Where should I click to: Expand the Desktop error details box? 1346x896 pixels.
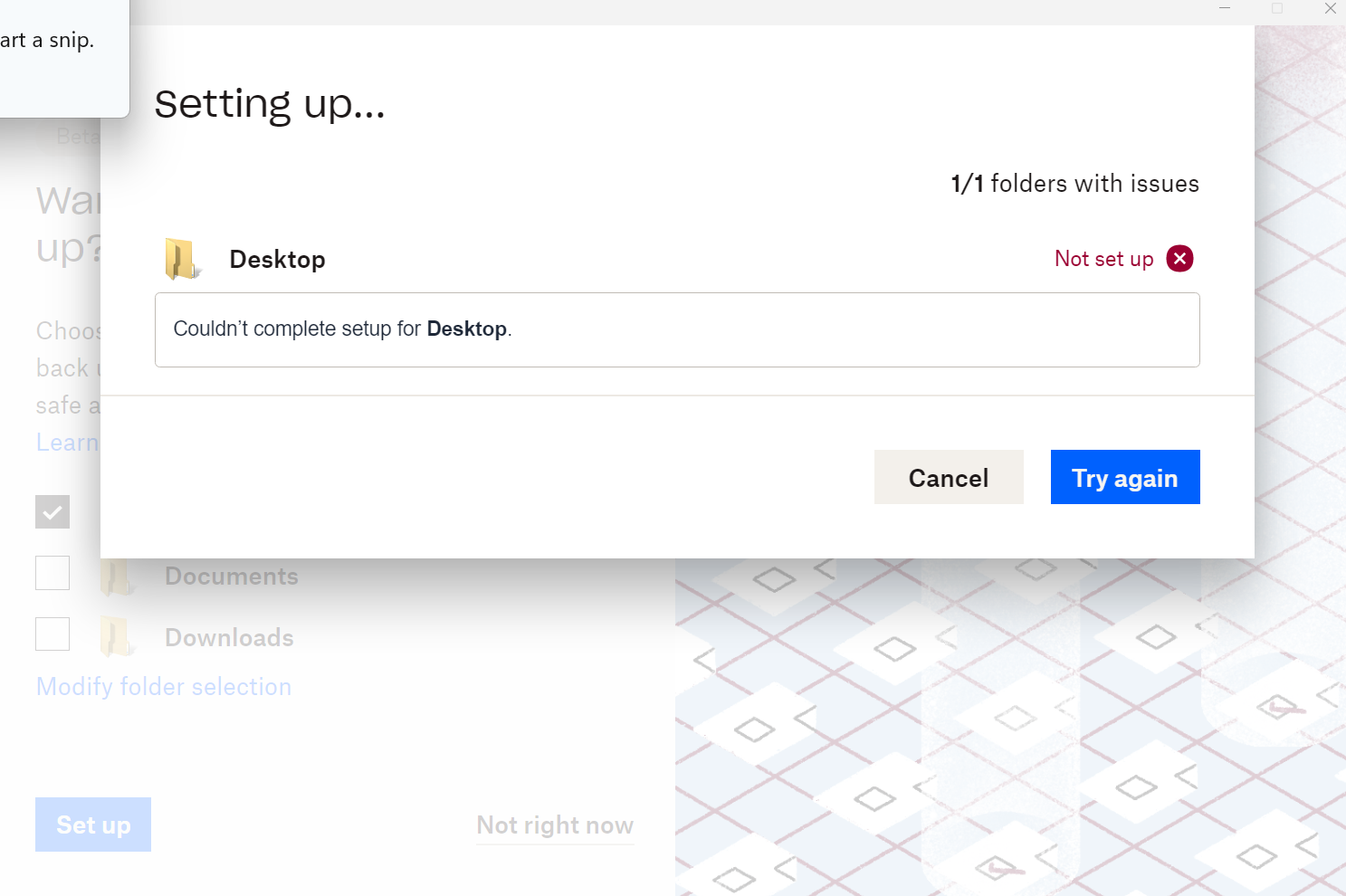(677, 329)
